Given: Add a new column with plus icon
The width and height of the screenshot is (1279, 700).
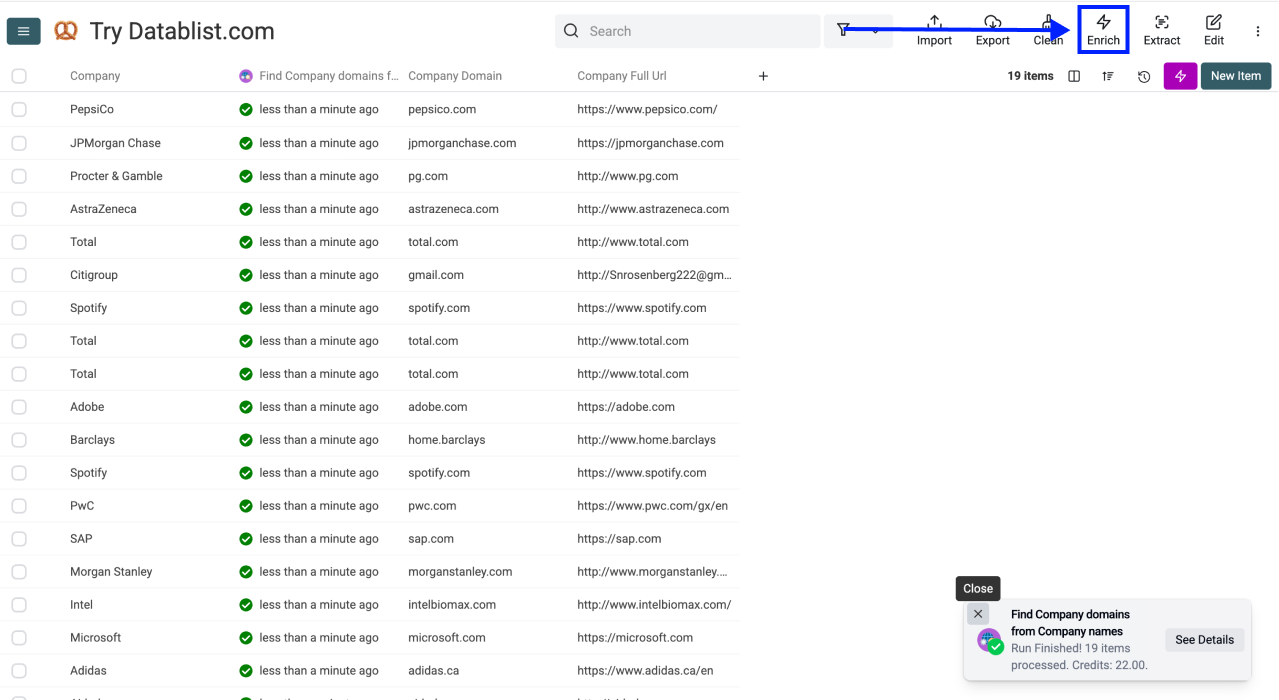Looking at the screenshot, I should click(x=763, y=76).
